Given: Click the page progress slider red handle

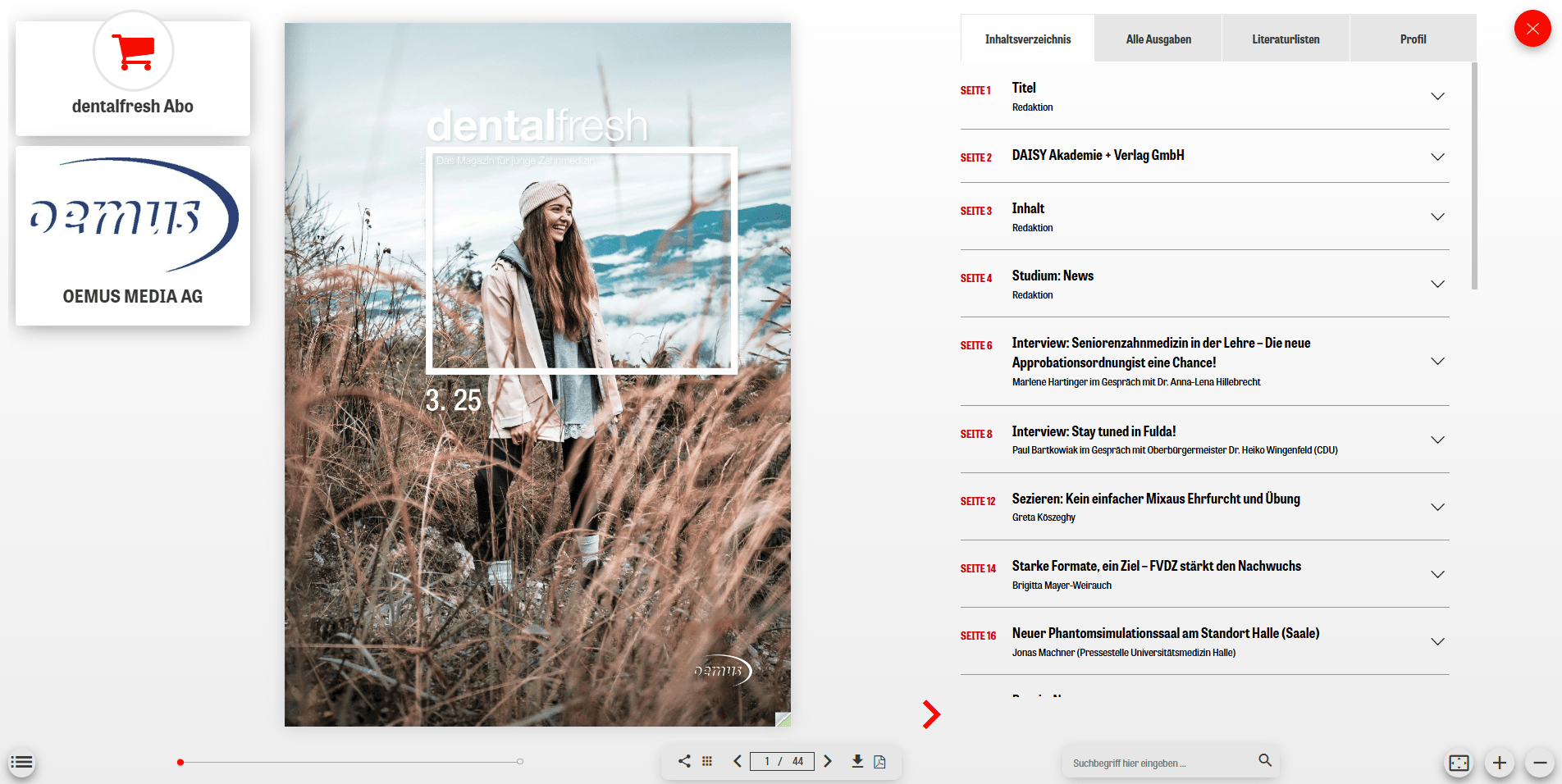Looking at the screenshot, I should click(180, 762).
